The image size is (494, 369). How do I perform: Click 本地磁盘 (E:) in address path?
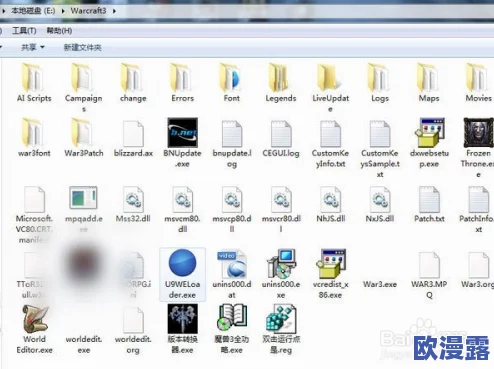(33, 11)
